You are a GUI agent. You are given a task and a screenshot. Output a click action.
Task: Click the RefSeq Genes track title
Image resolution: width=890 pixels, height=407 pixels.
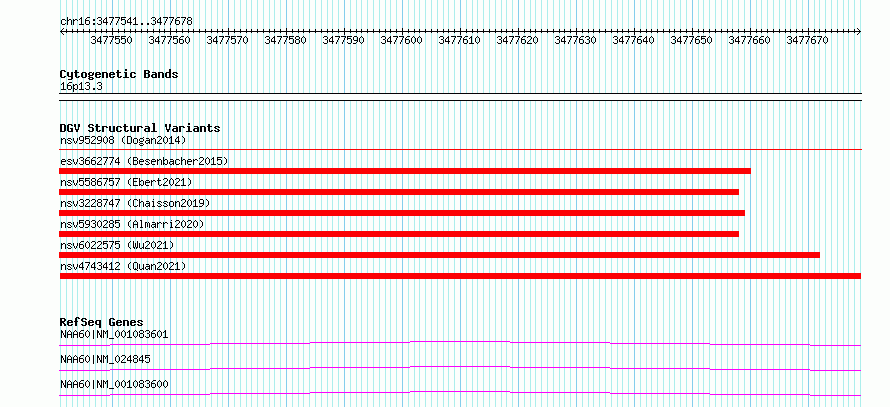tap(102, 322)
